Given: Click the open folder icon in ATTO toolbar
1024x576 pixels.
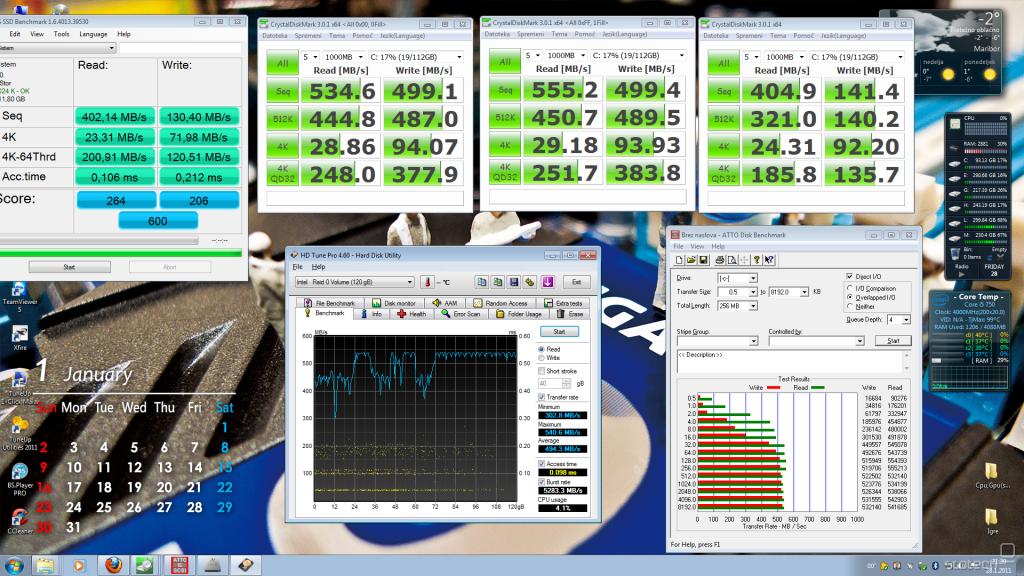Looking at the screenshot, I should coord(691,260).
